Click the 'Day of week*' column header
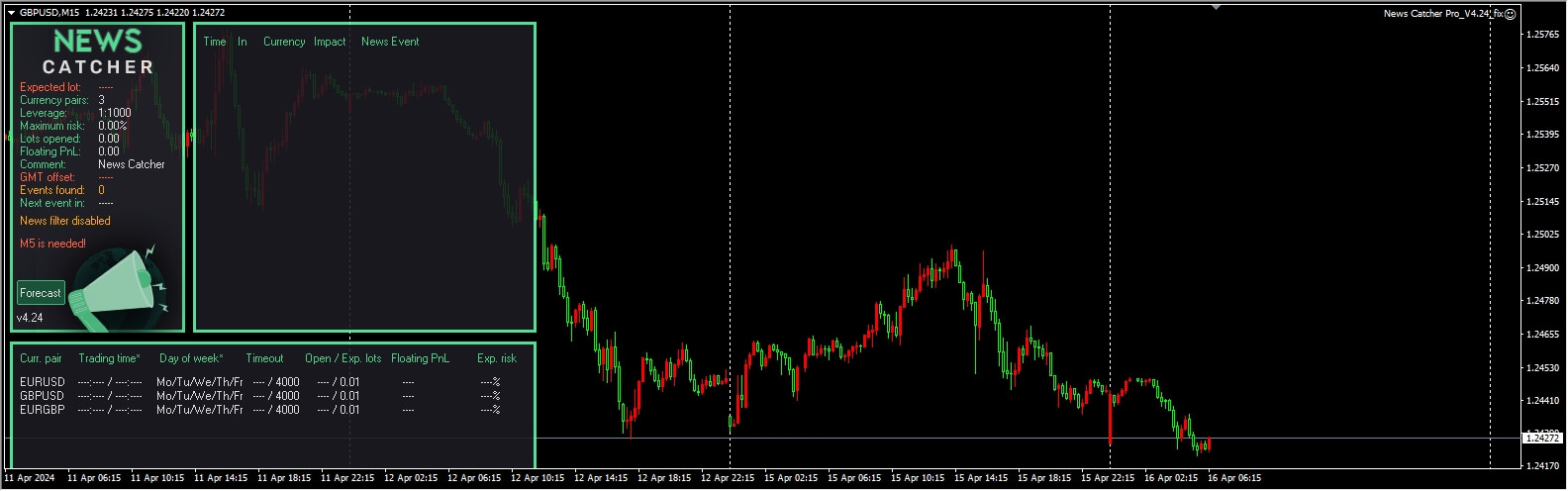This screenshot has width=1568, height=491. pyautogui.click(x=191, y=358)
